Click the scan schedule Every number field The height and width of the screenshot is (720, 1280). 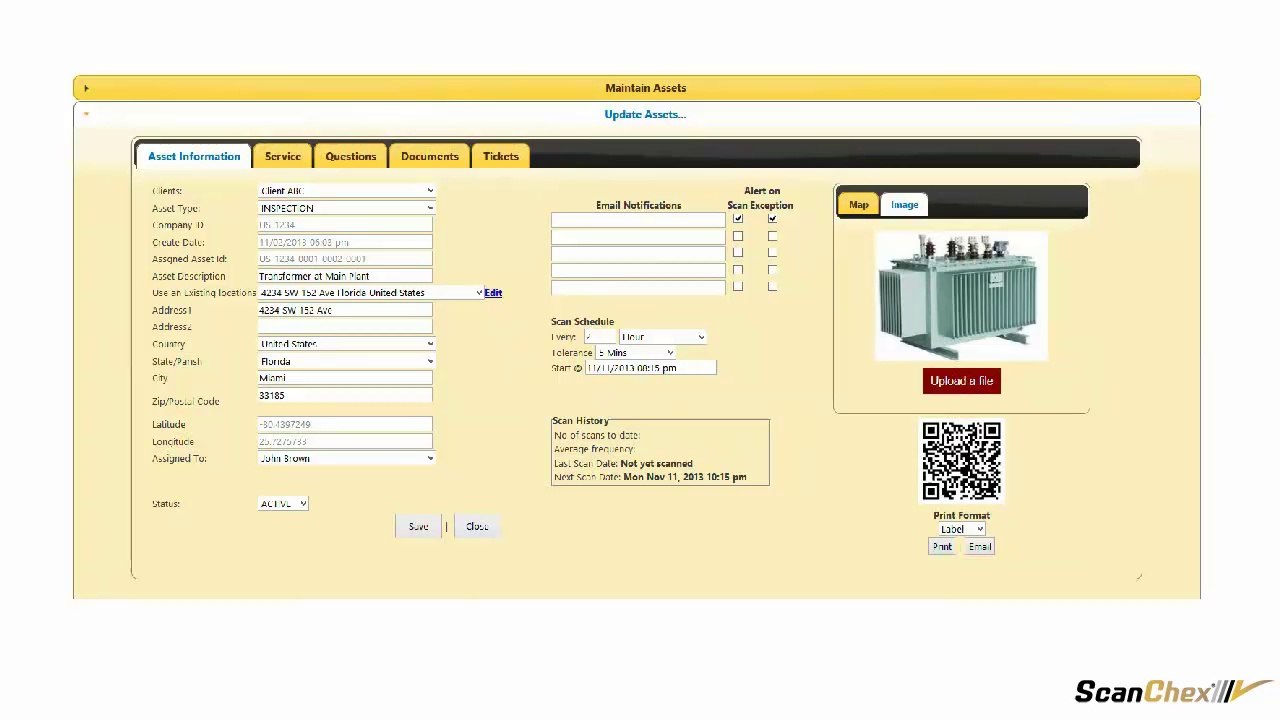coord(600,337)
